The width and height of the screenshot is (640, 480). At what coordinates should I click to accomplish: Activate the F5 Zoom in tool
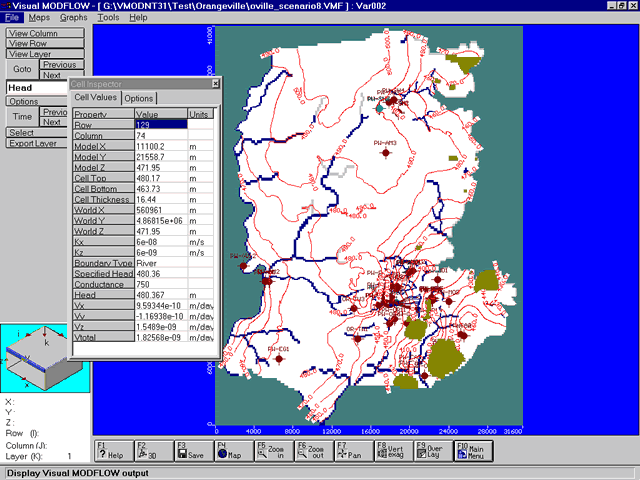tap(274, 451)
